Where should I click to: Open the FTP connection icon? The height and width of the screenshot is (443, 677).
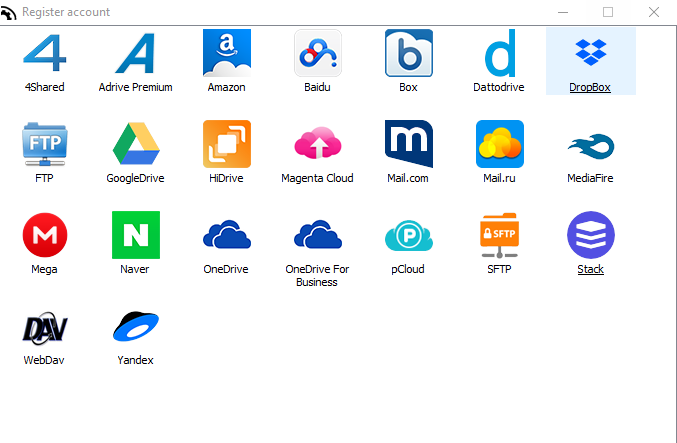pyautogui.click(x=44, y=144)
